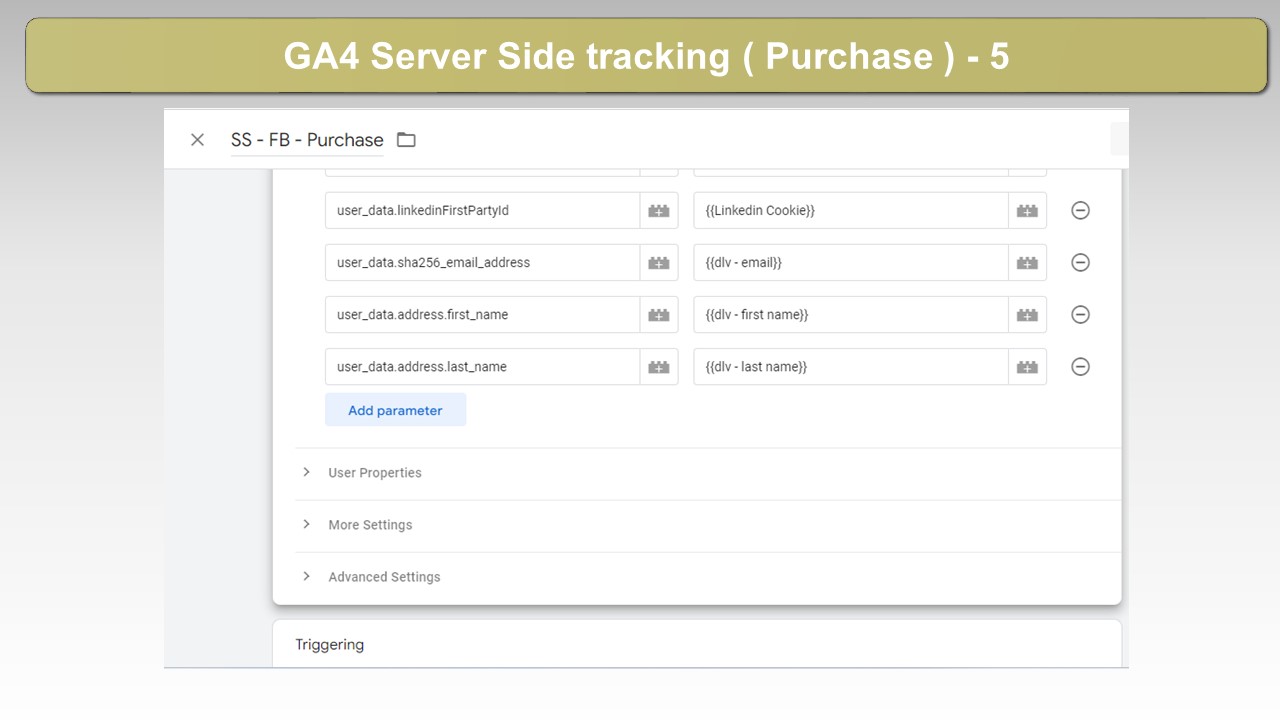Open variable picker for user_data.linkedinFirstPartyId name

659,211
